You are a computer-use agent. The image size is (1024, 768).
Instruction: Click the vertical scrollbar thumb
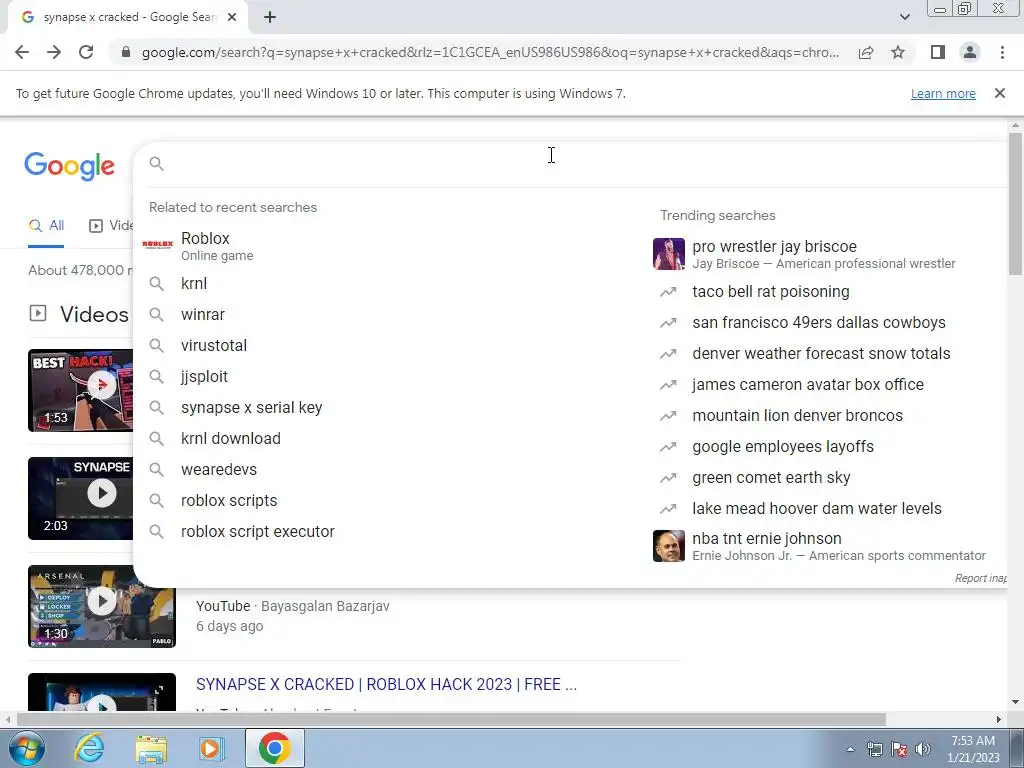1015,204
